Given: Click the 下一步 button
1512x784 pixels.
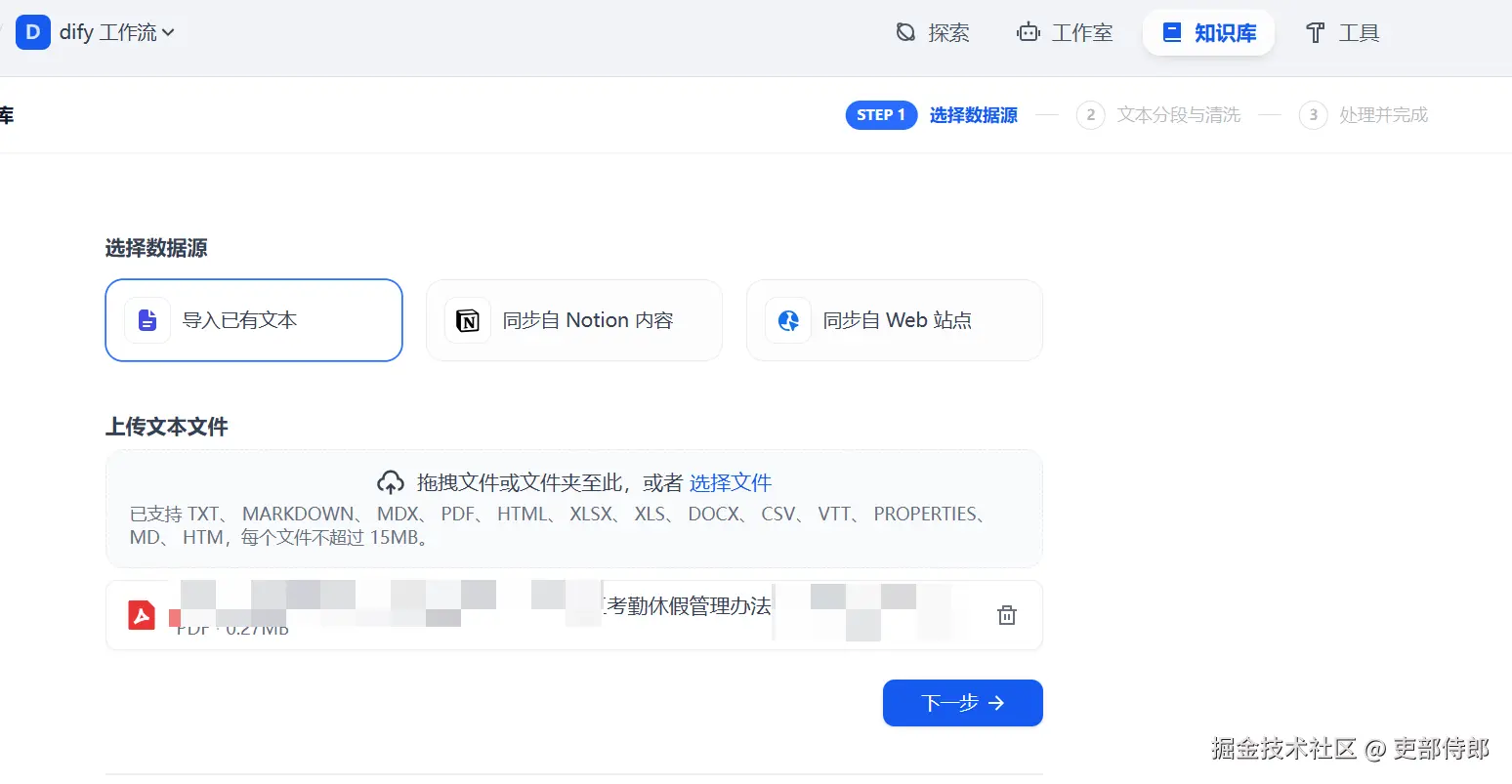Looking at the screenshot, I should point(961,702).
